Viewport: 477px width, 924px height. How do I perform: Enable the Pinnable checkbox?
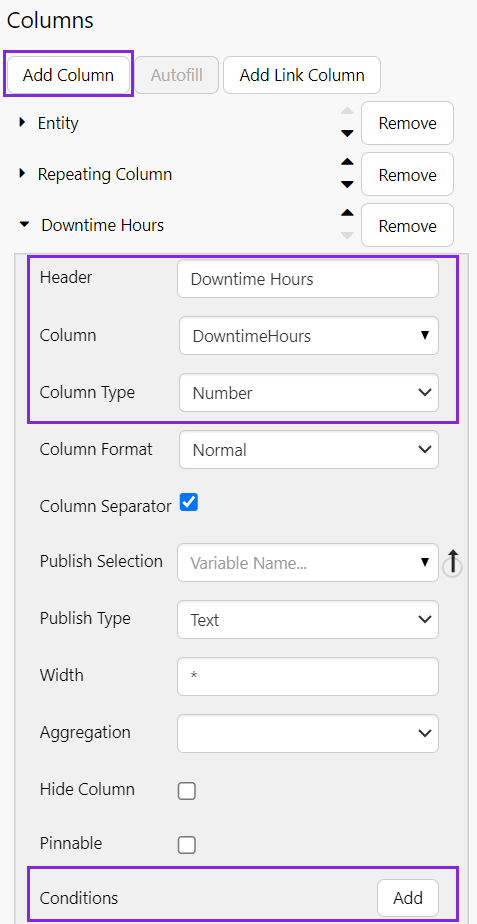tap(187, 845)
